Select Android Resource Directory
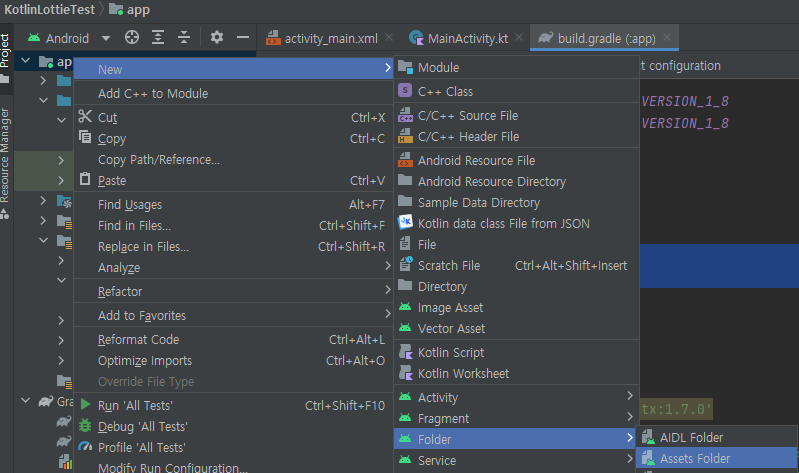This screenshot has height=473, width=799. click(x=516, y=181)
